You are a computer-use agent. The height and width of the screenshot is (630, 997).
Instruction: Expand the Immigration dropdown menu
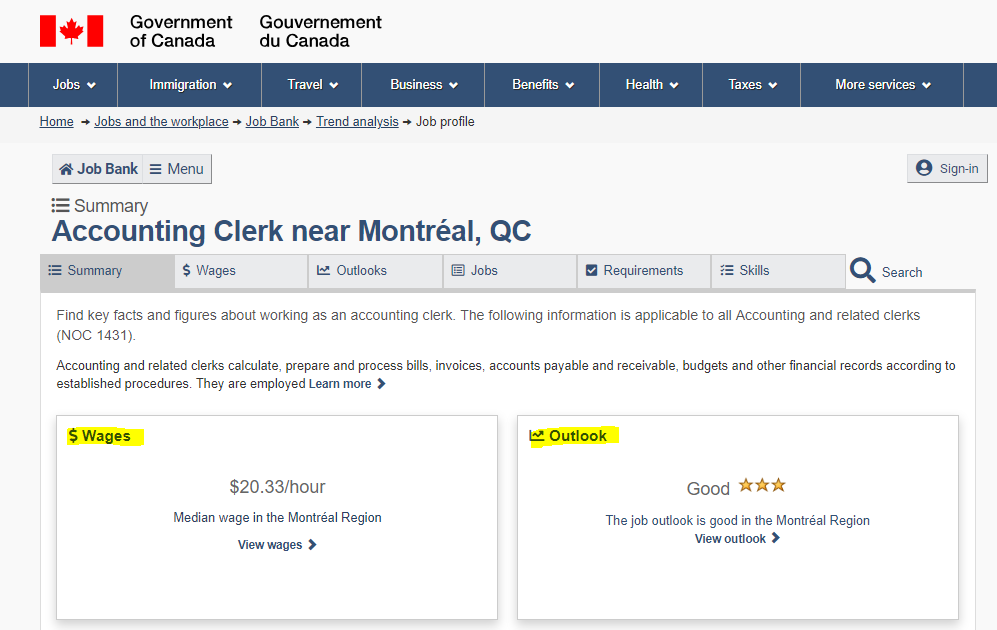[189, 85]
